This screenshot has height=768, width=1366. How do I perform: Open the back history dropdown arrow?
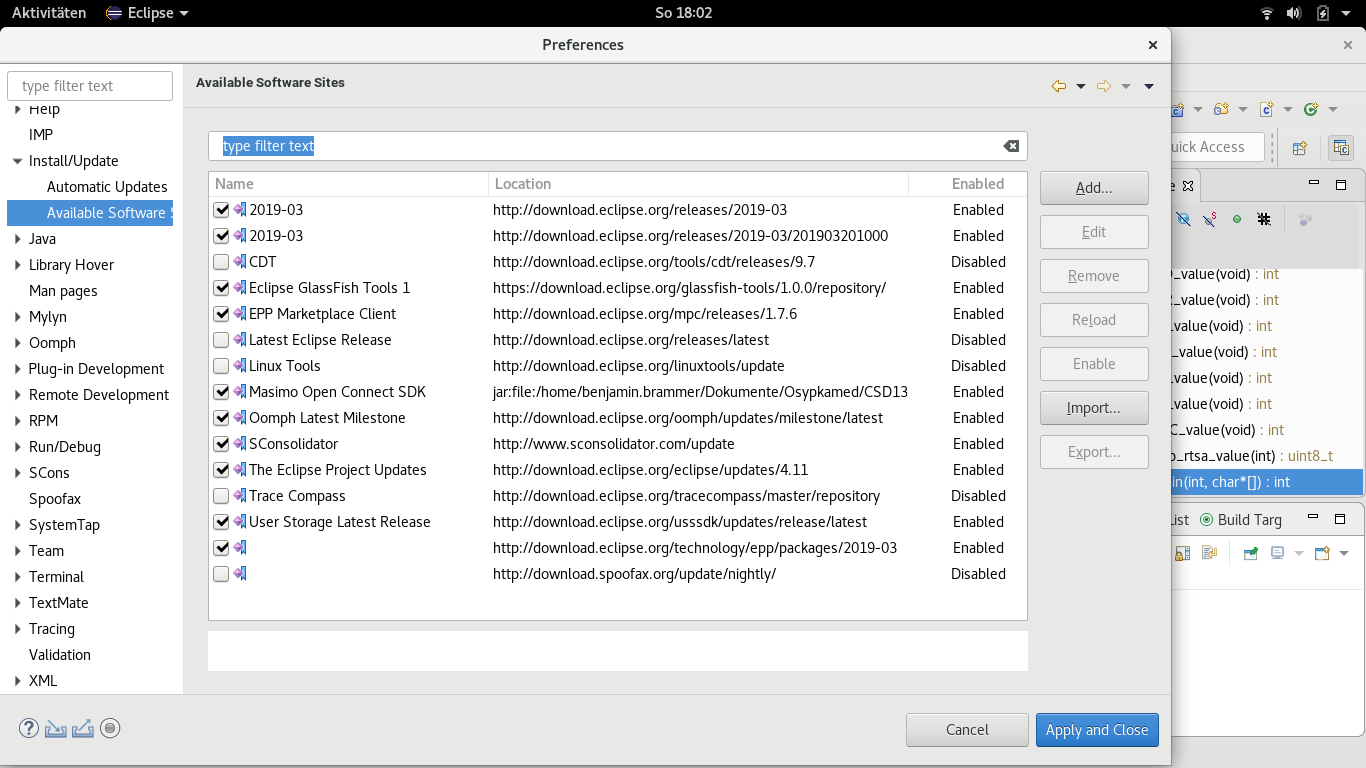tap(1081, 87)
